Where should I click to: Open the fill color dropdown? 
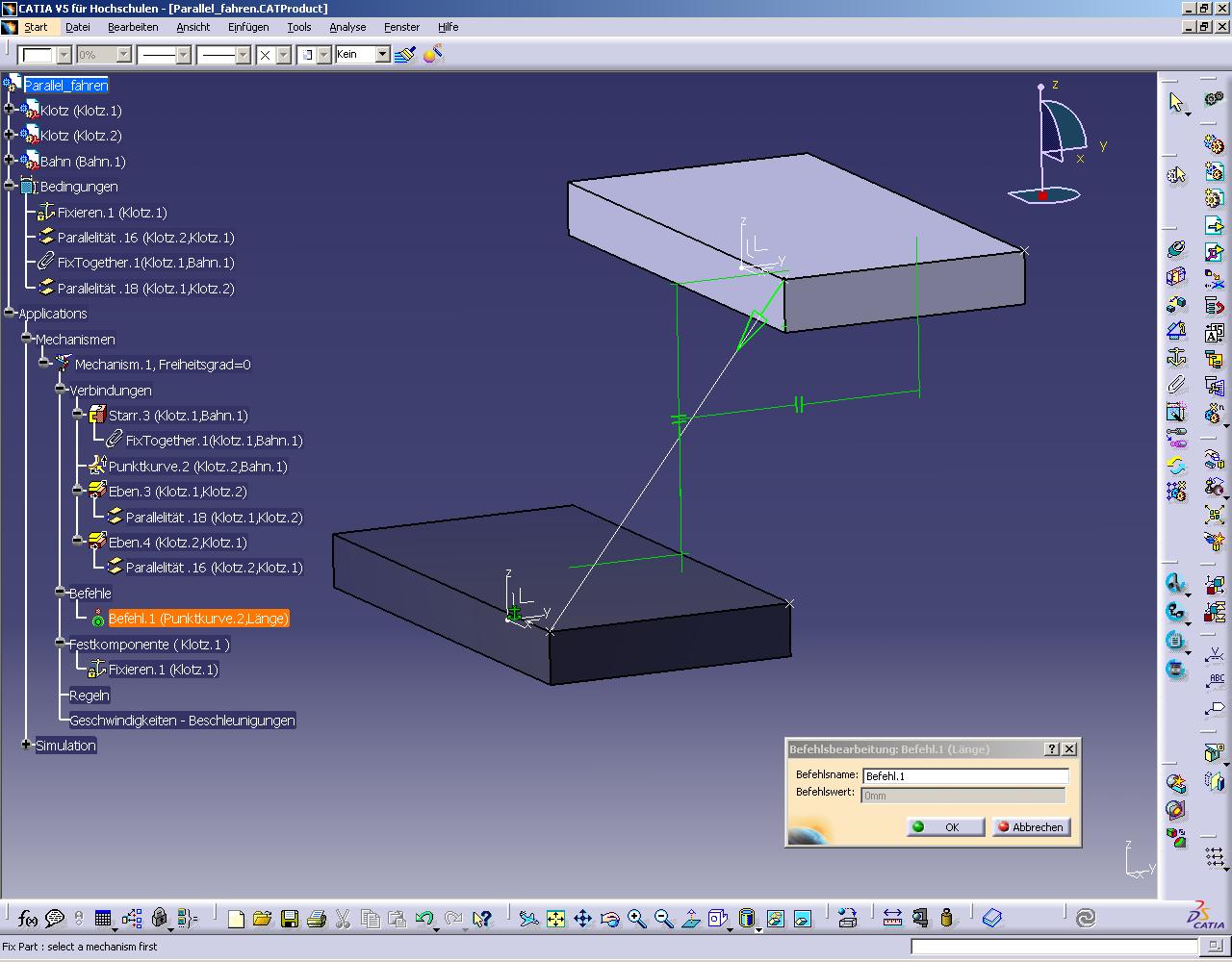tap(64, 56)
